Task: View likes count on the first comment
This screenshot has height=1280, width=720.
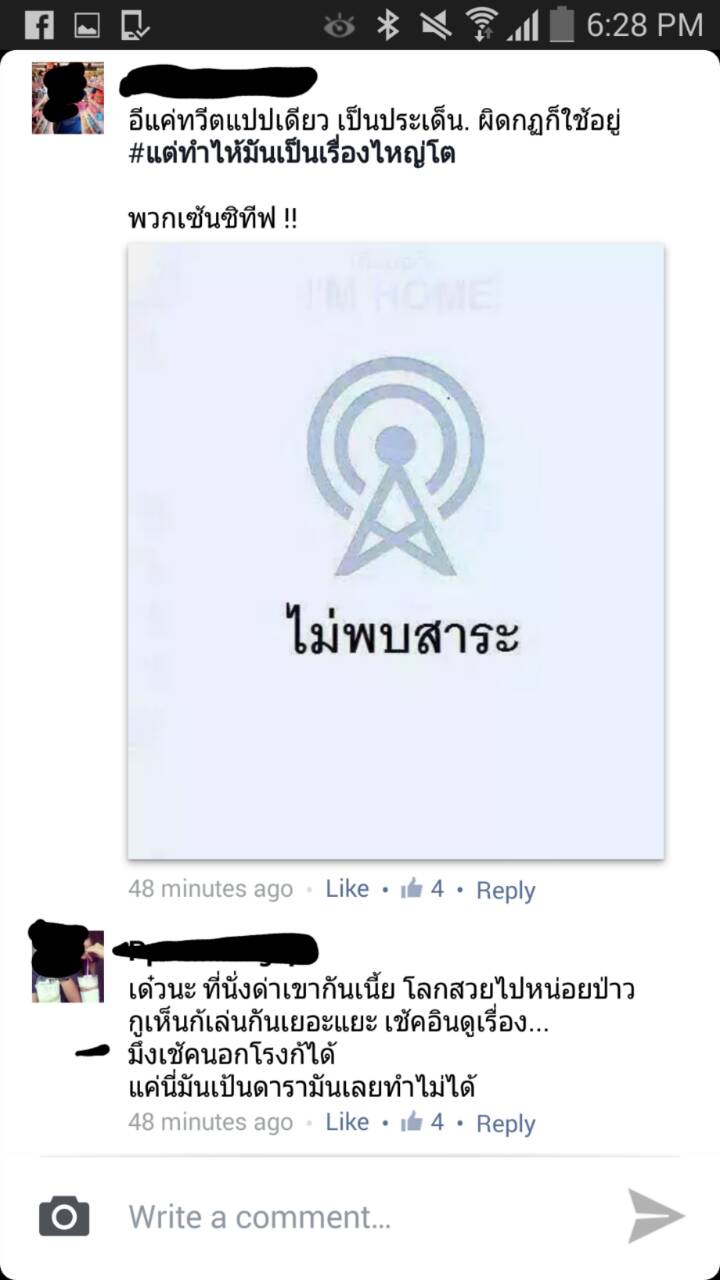Action: pyautogui.click(x=422, y=889)
